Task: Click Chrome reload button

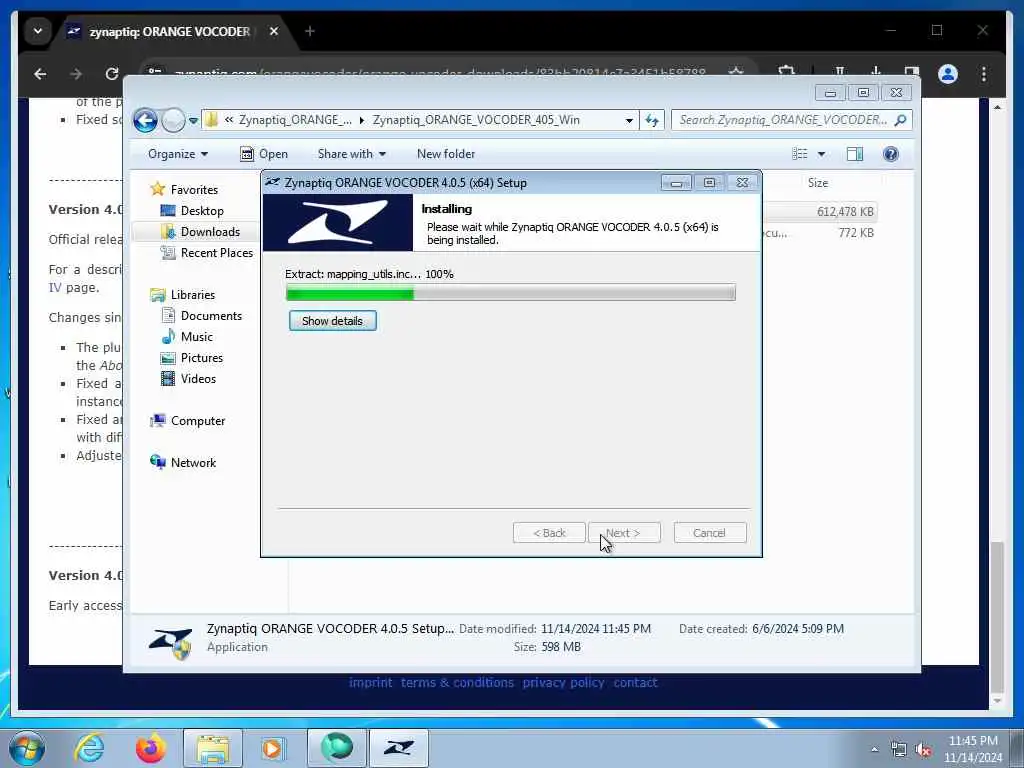Action: click(x=112, y=74)
